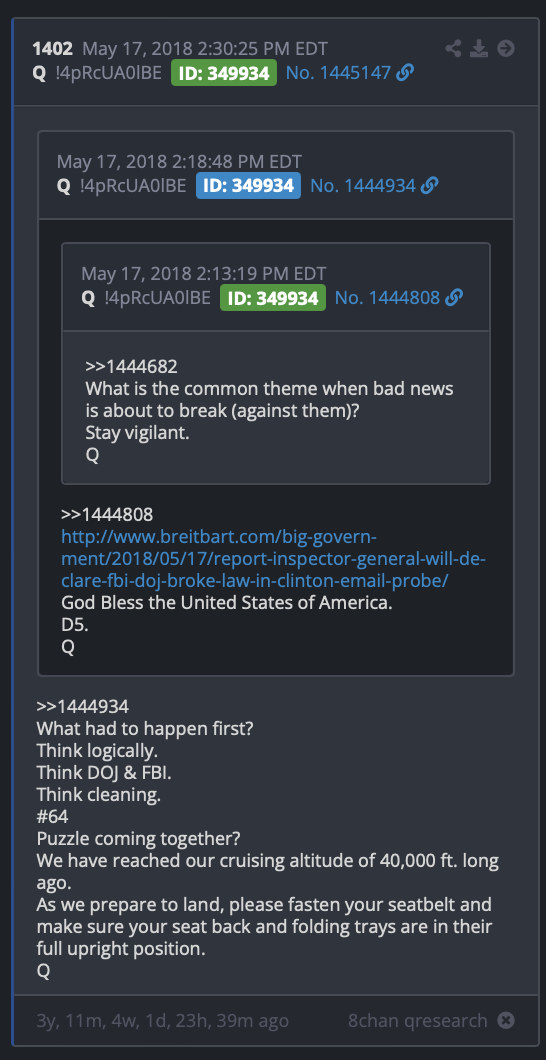
Task: Open post 1402 with the arrow icon
Action: point(505,49)
